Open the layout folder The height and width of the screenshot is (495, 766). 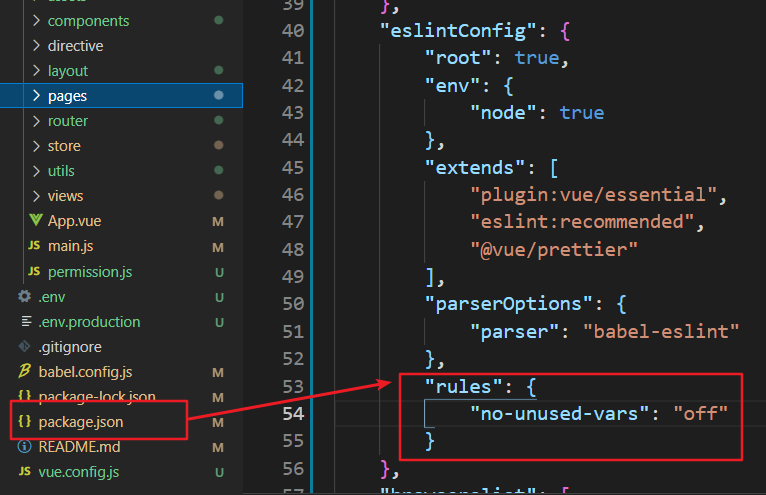(x=67, y=71)
